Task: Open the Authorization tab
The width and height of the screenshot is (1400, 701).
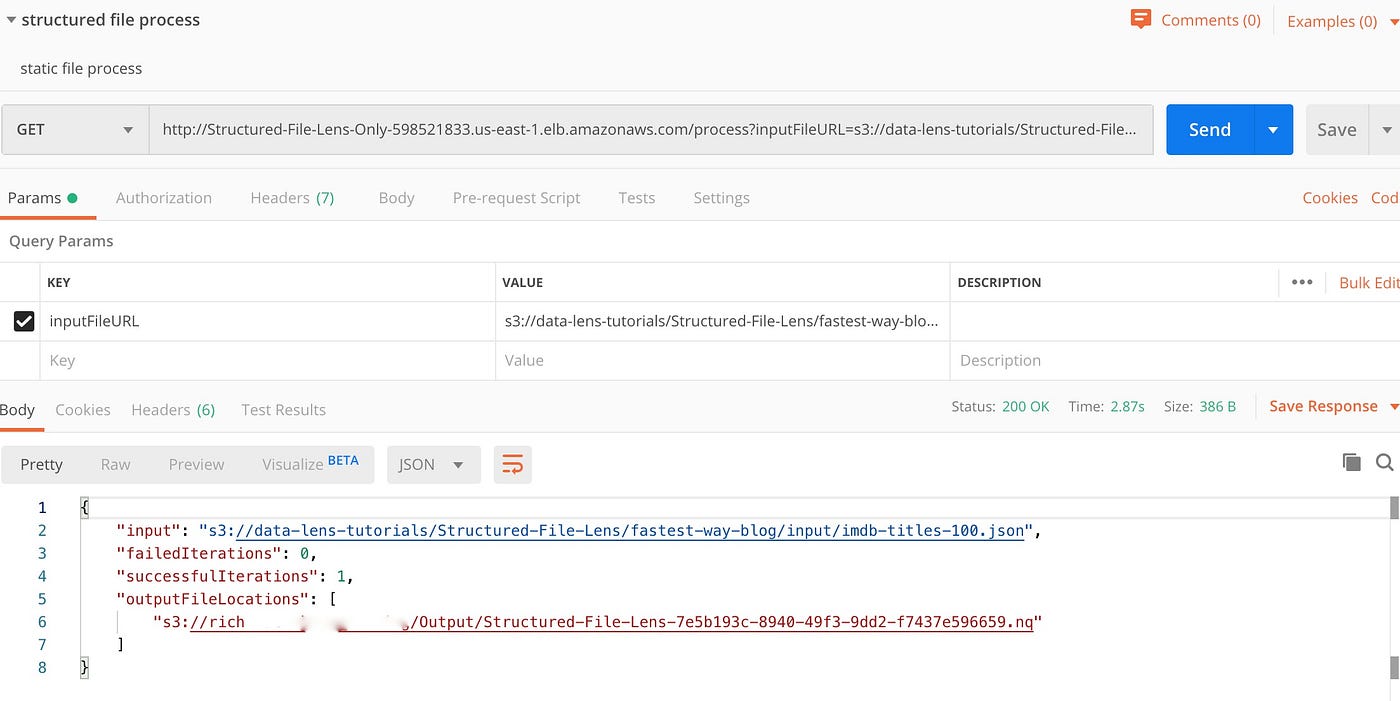Action: (164, 198)
